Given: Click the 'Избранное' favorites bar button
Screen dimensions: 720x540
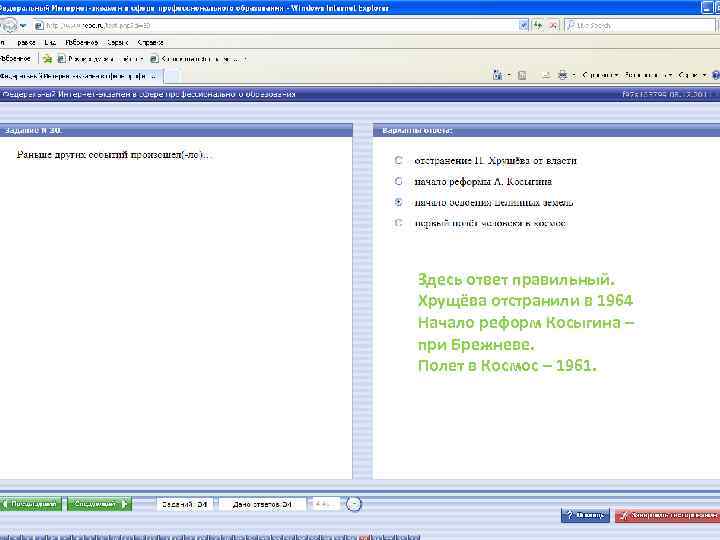Looking at the screenshot, I should (15, 58).
